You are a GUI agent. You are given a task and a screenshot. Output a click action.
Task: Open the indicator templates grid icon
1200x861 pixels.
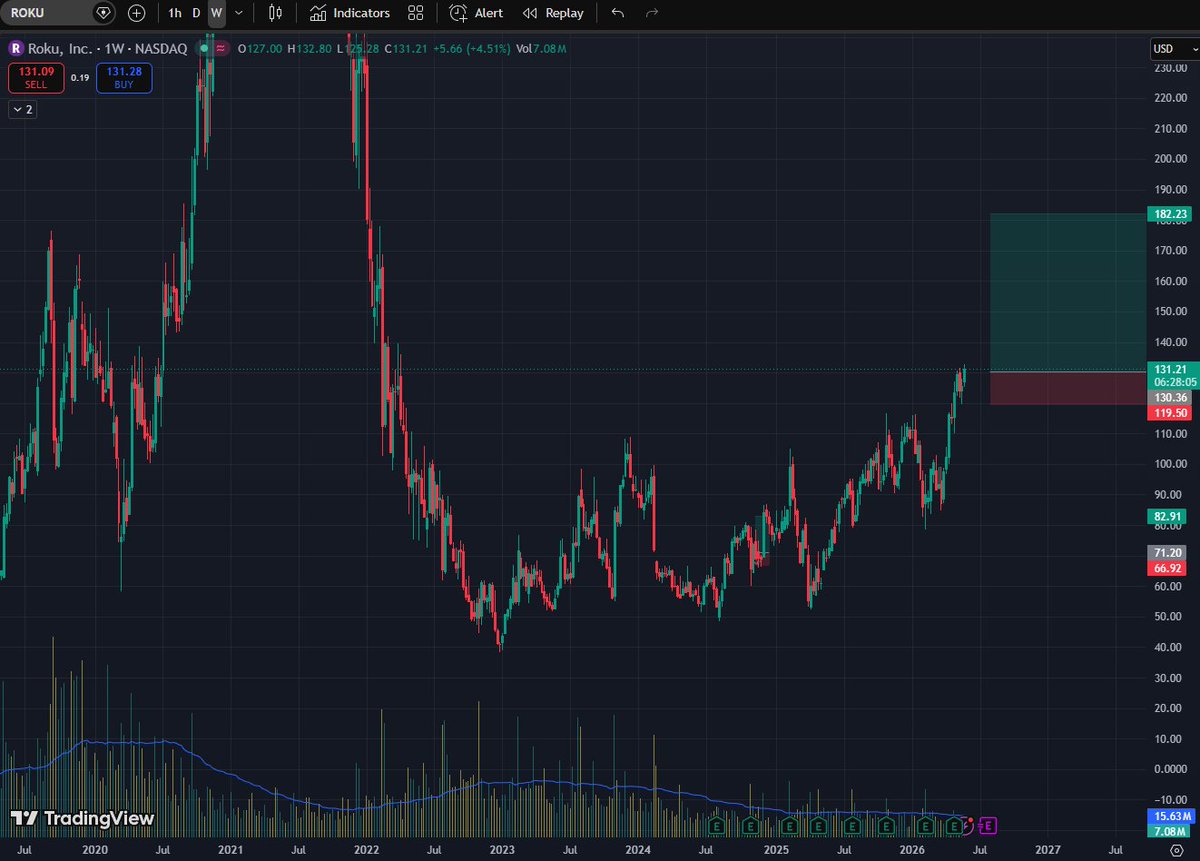pyautogui.click(x=416, y=13)
